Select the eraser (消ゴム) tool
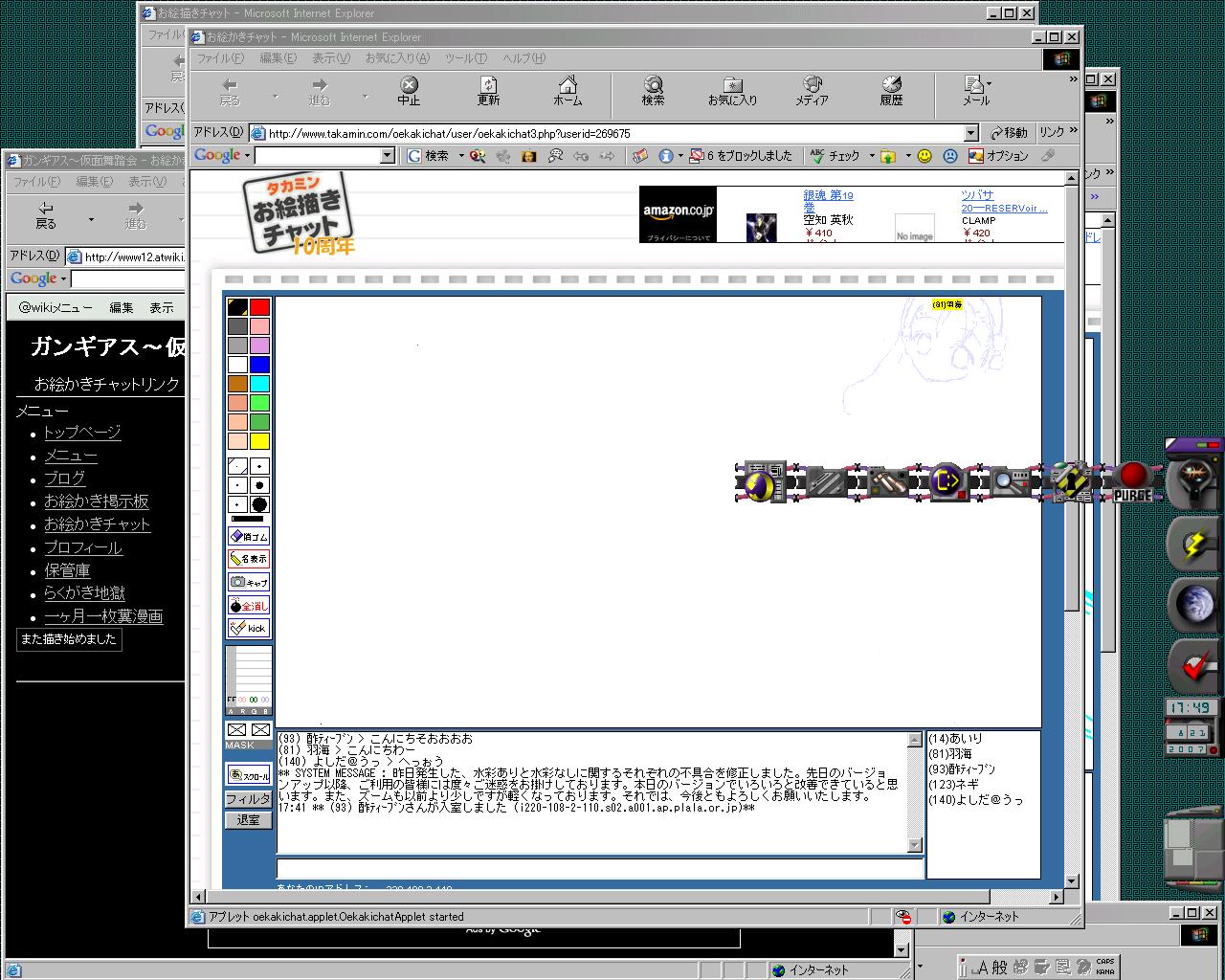Screen dimensions: 1225x980 [249, 536]
